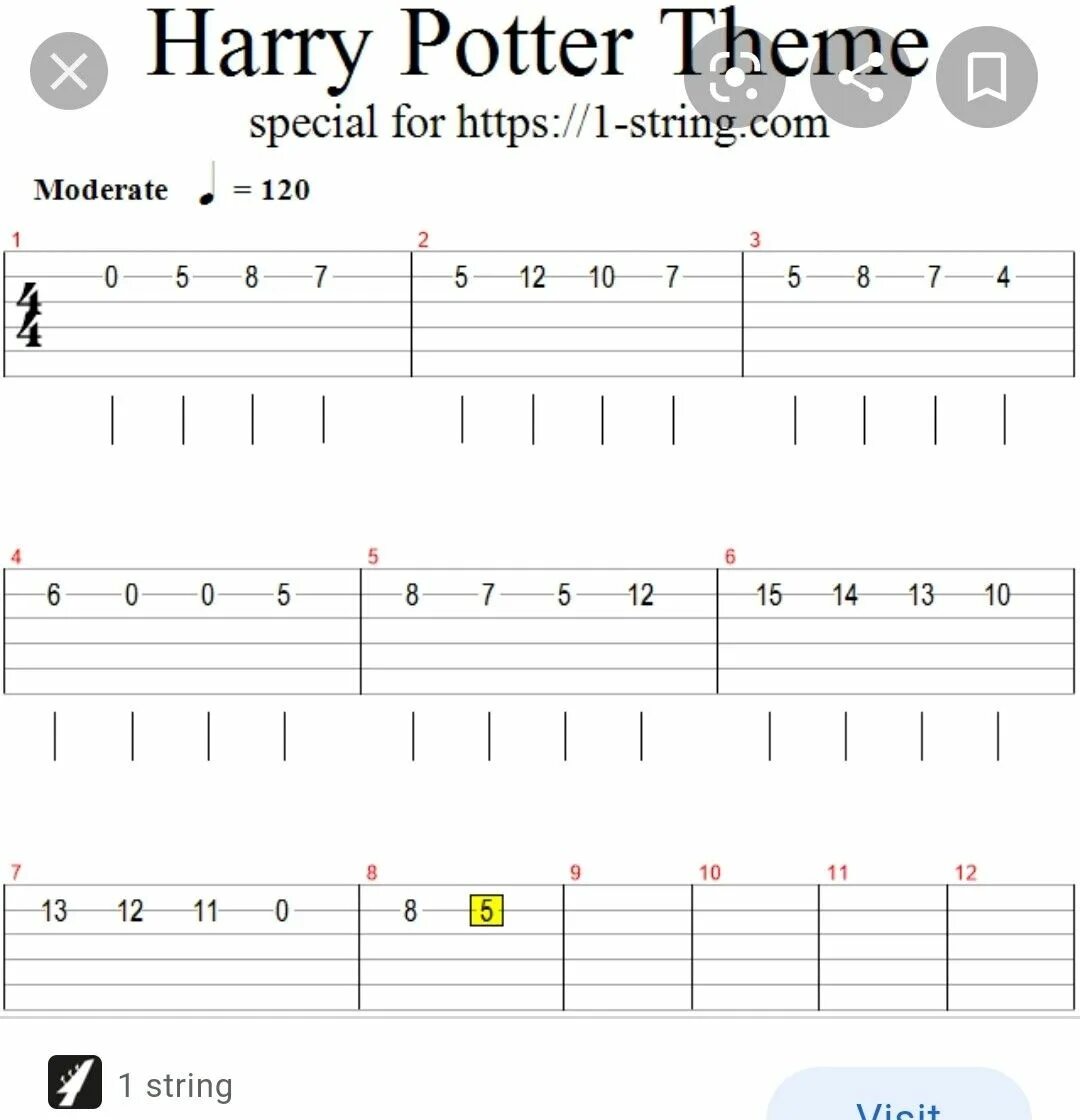Click the Harry Potter Theme title
Screen dimensions: 1080x1120
tap(538, 44)
